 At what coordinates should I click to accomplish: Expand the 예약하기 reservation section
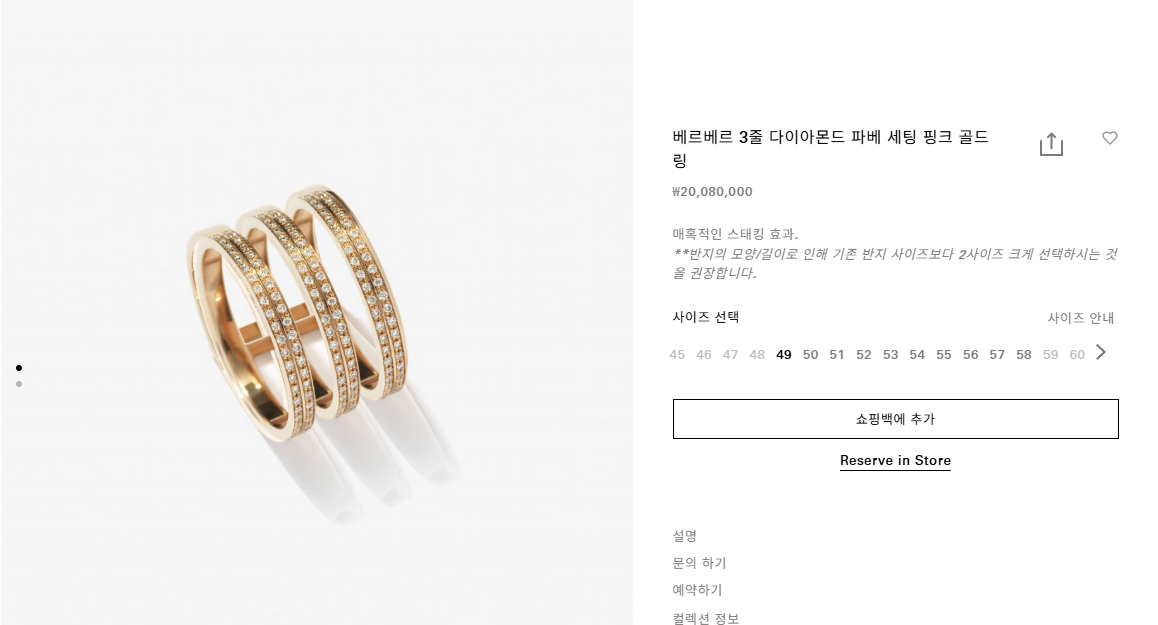[697, 590]
